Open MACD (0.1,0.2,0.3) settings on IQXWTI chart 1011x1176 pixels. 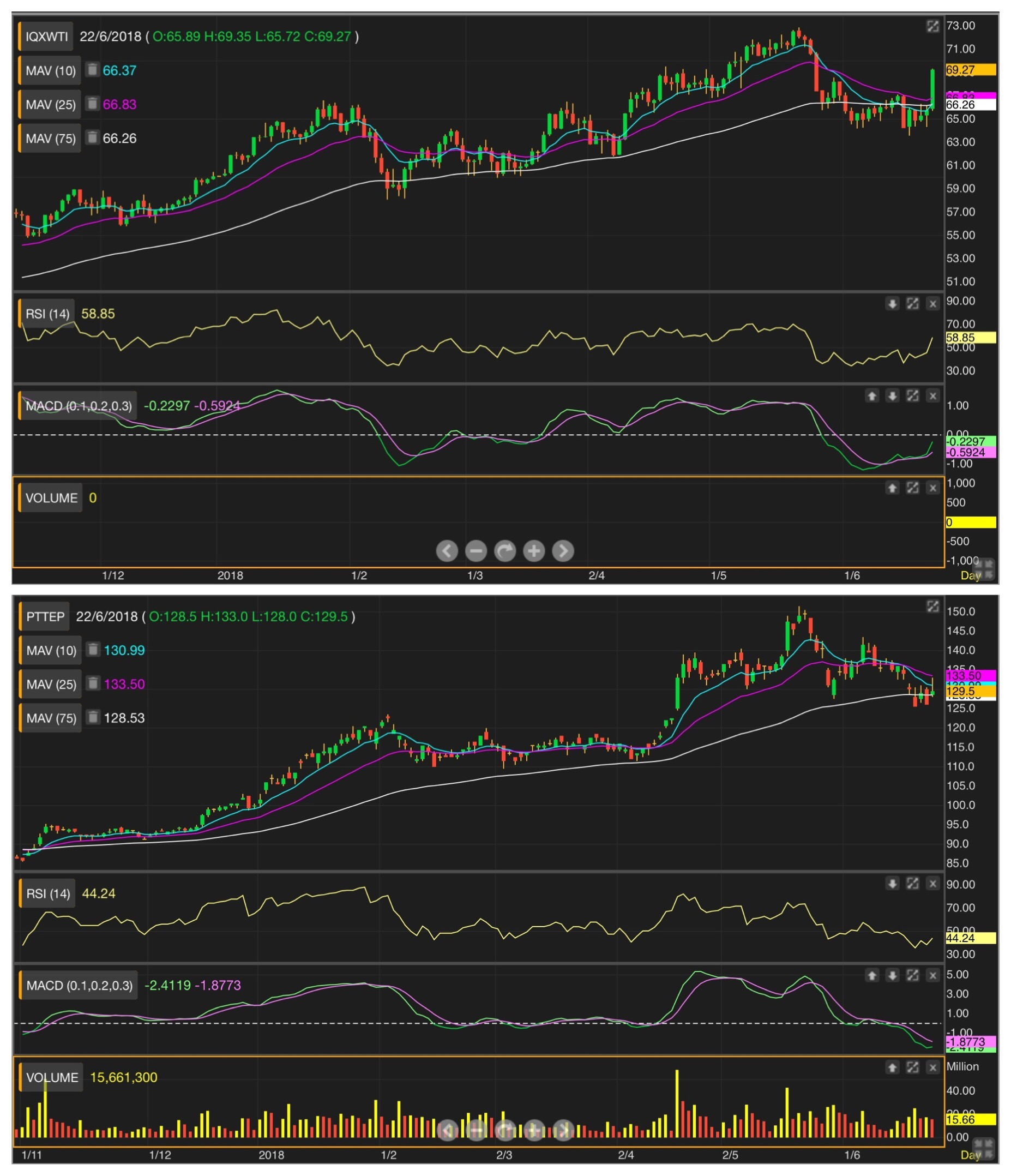pyautogui.click(x=78, y=406)
